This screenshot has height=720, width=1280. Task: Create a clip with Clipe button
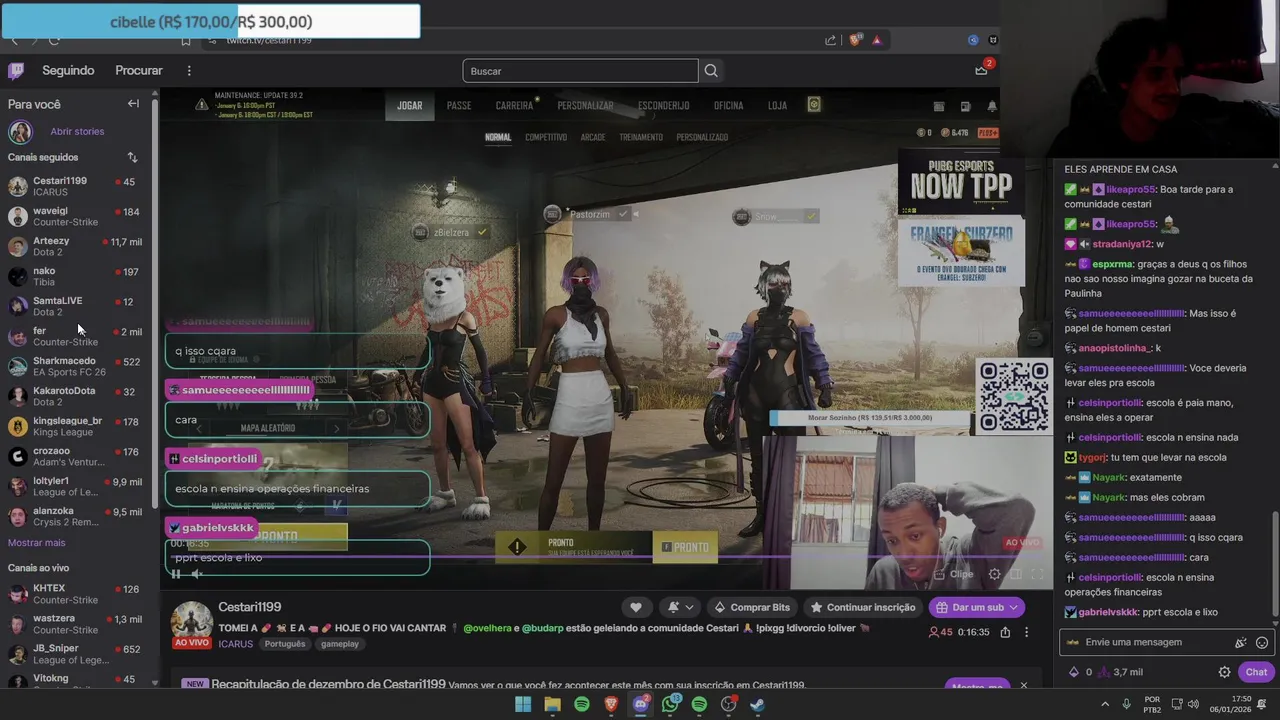[954, 574]
